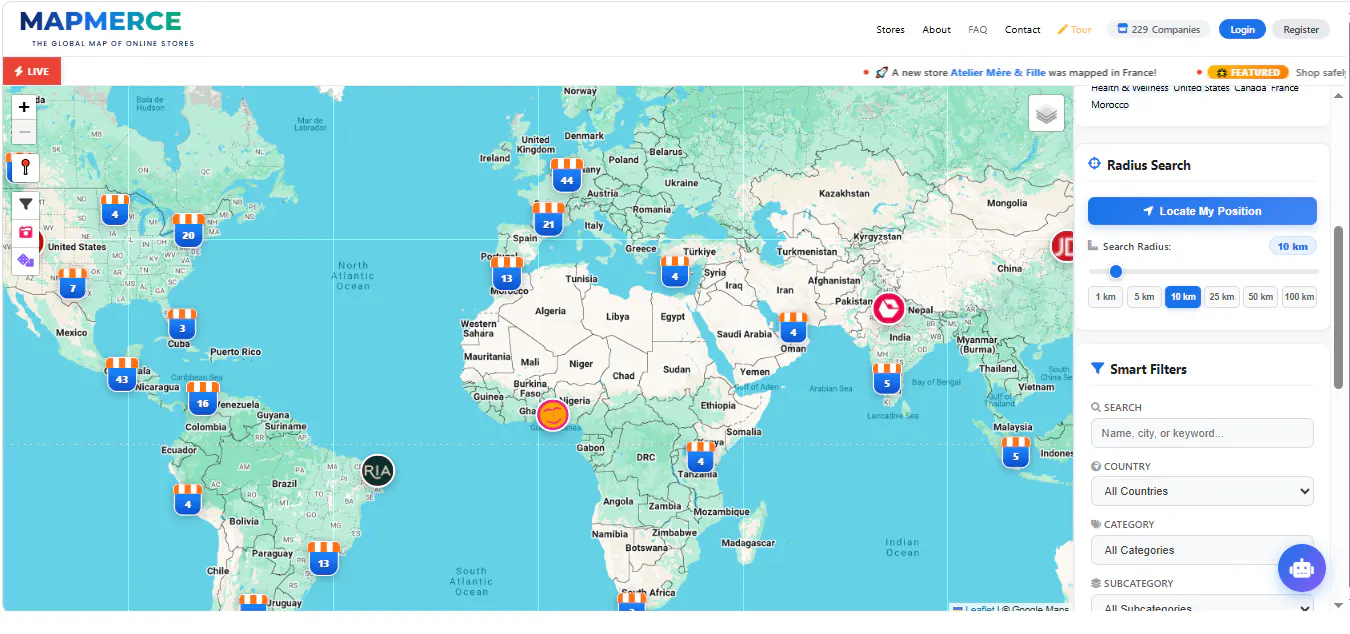Open the About page in navigation

(x=937, y=30)
